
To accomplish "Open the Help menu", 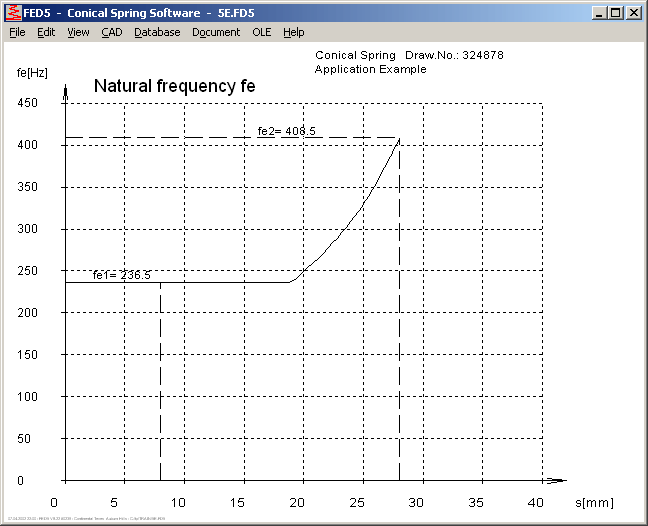I will tap(293, 32).
